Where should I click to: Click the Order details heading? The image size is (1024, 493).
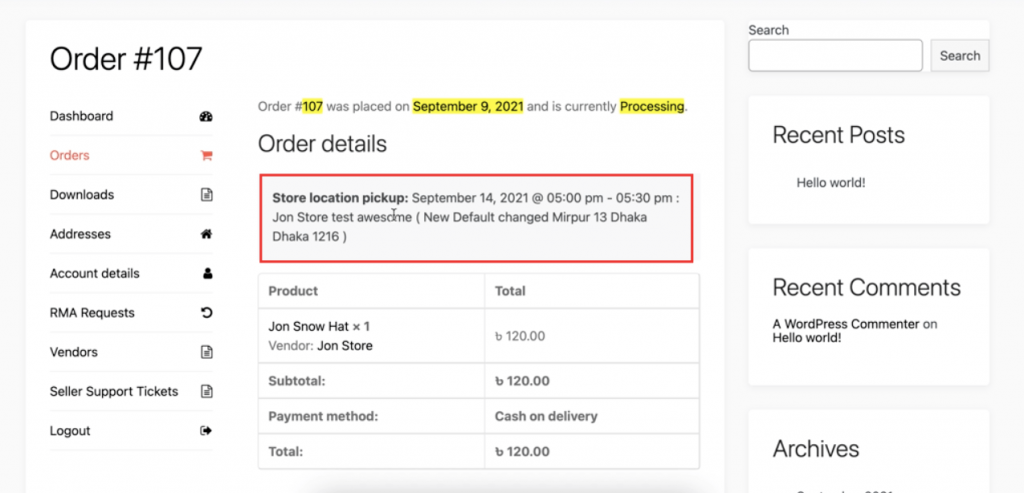pyautogui.click(x=322, y=144)
